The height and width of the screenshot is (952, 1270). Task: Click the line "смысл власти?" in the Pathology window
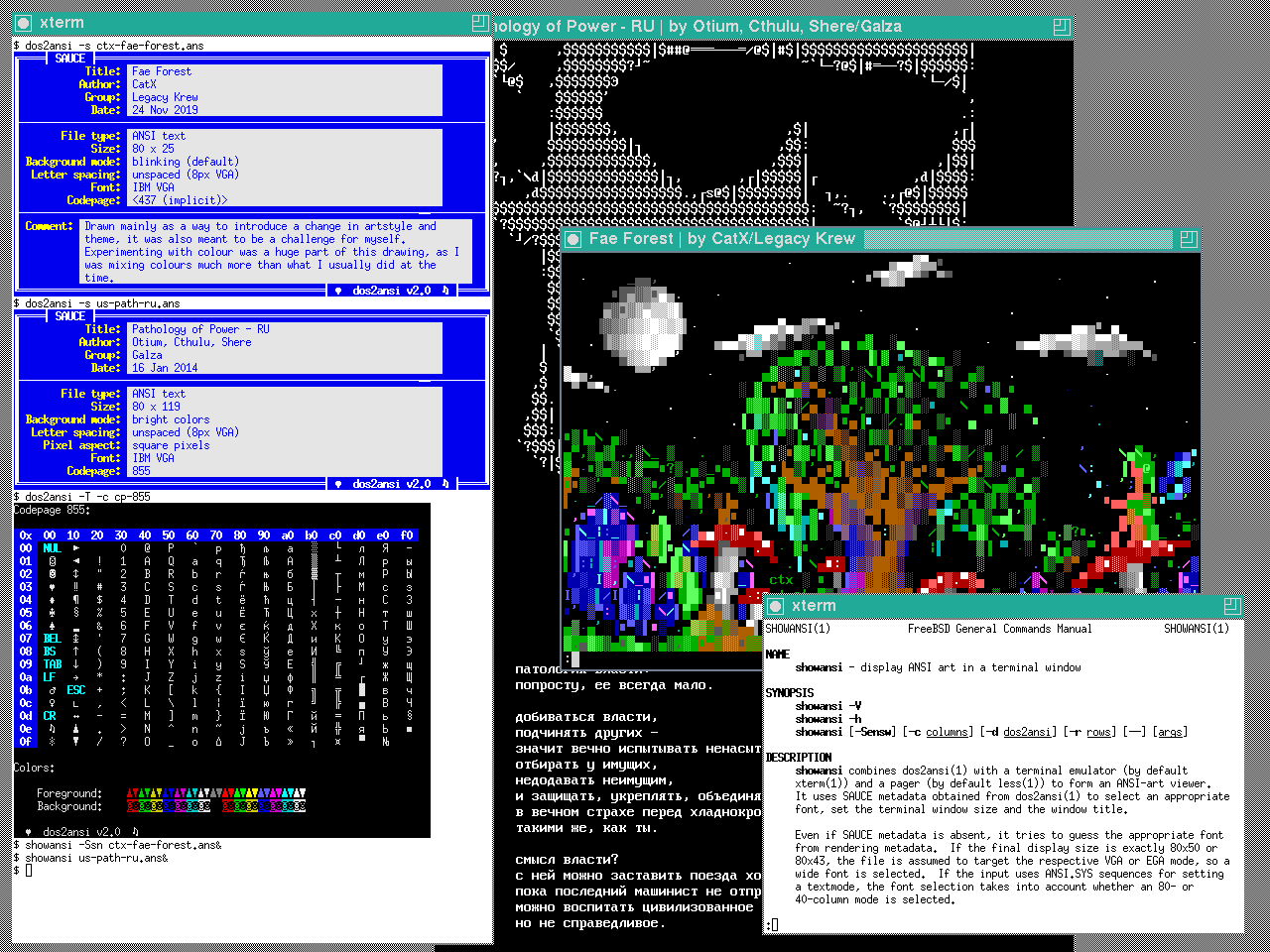(x=567, y=860)
